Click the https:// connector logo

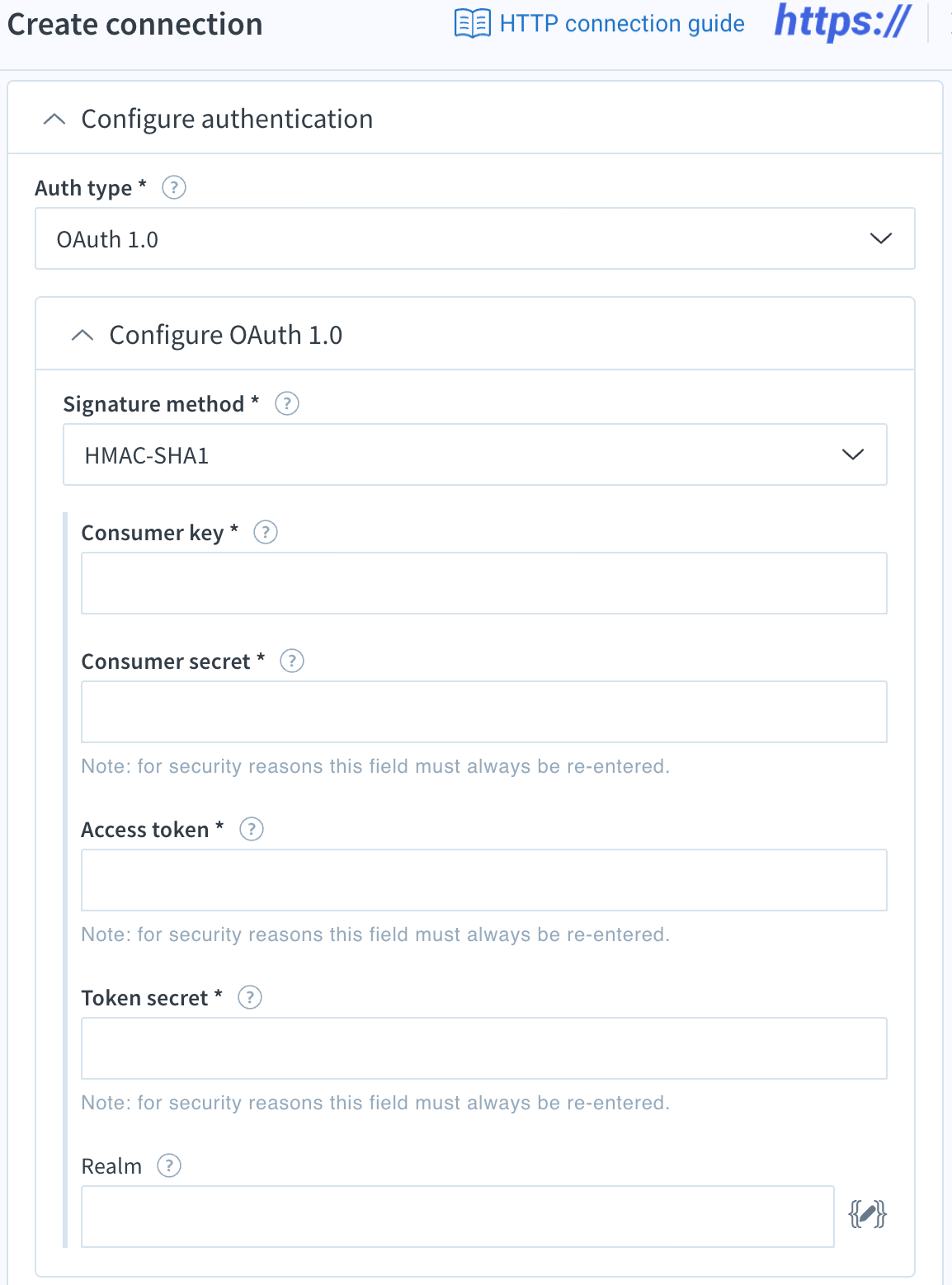click(x=842, y=22)
